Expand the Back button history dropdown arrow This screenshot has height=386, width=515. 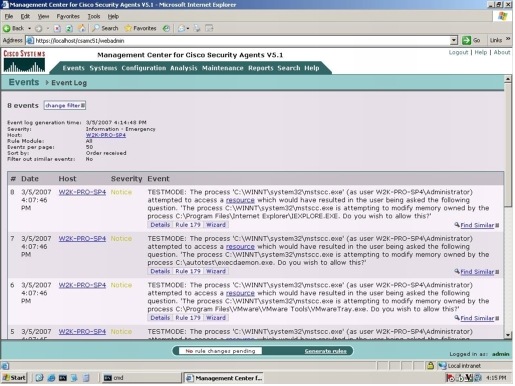point(29,28)
